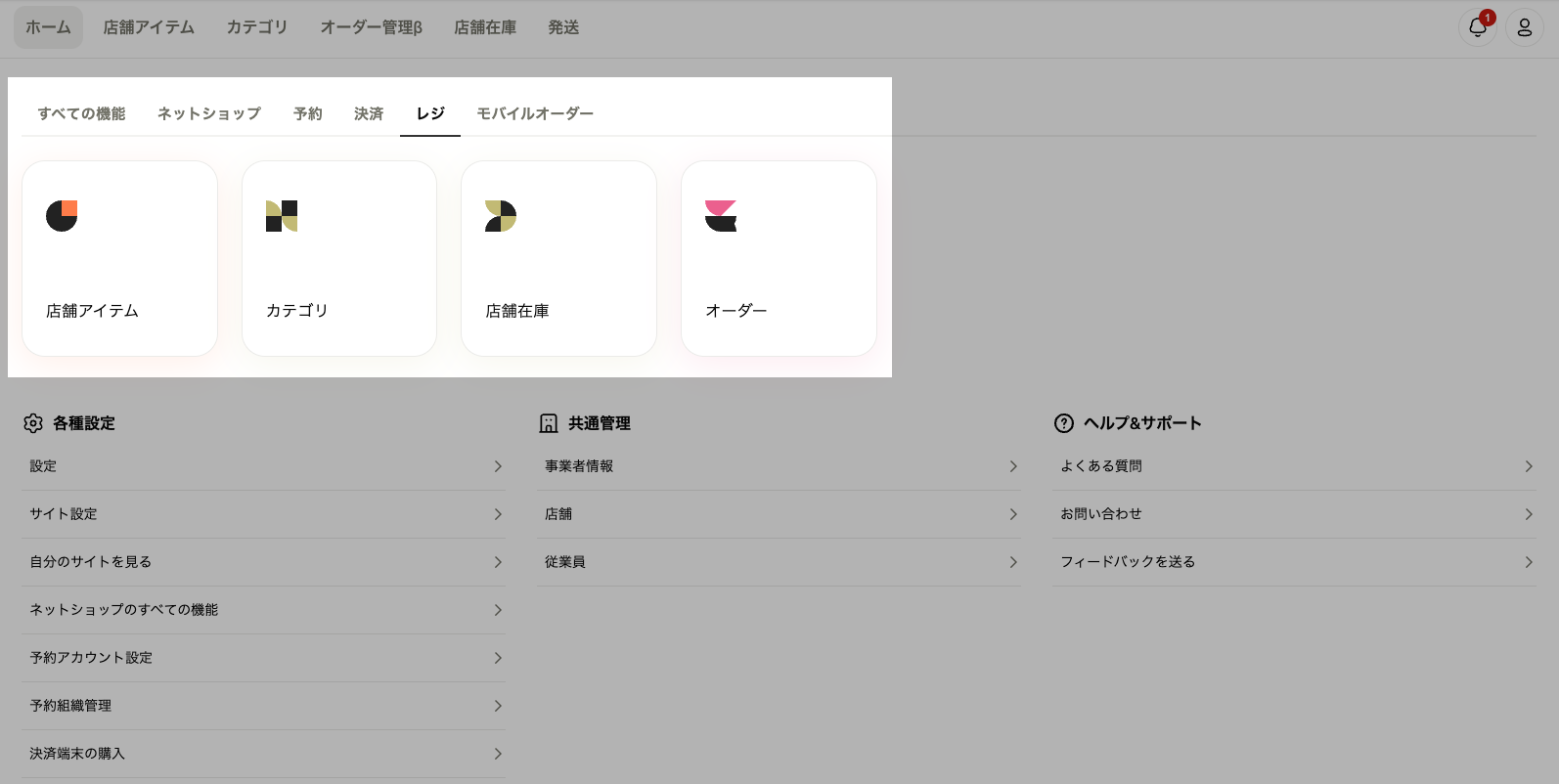The height and width of the screenshot is (784, 1559).
Task: Click the カテゴリ card label
Action: pyautogui.click(x=297, y=311)
